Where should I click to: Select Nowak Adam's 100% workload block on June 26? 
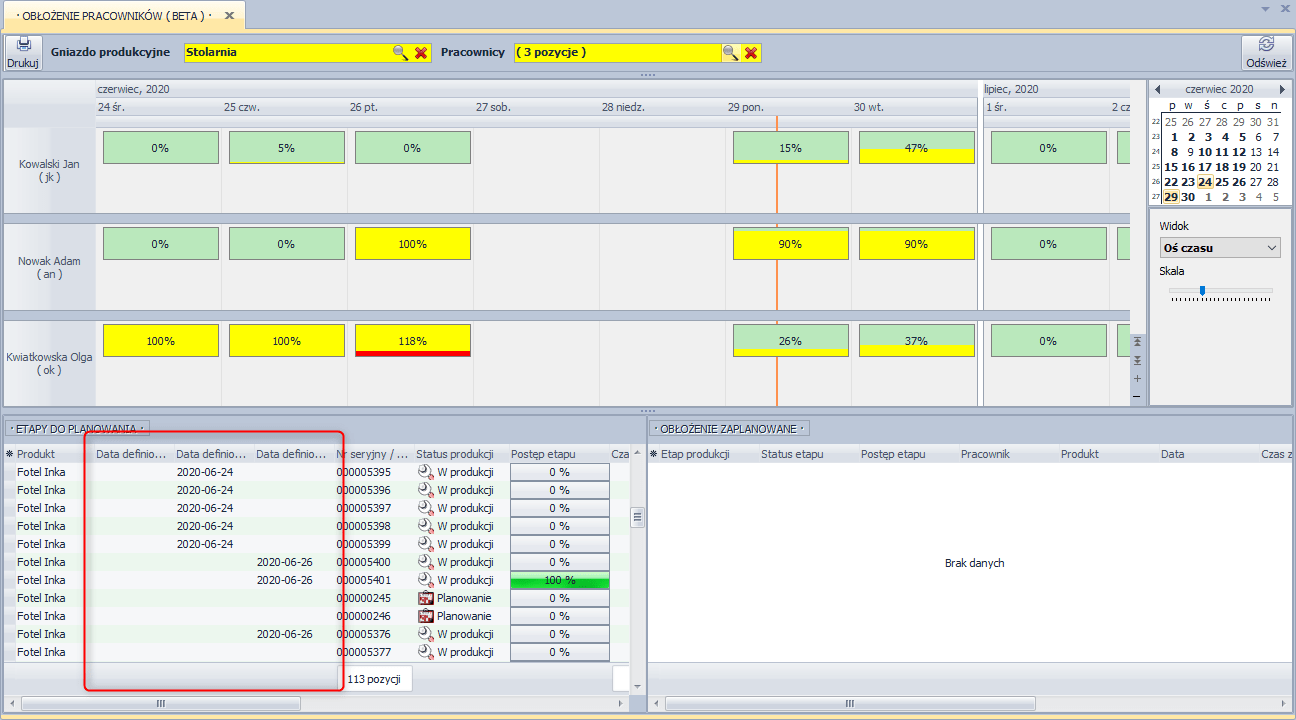click(x=413, y=244)
